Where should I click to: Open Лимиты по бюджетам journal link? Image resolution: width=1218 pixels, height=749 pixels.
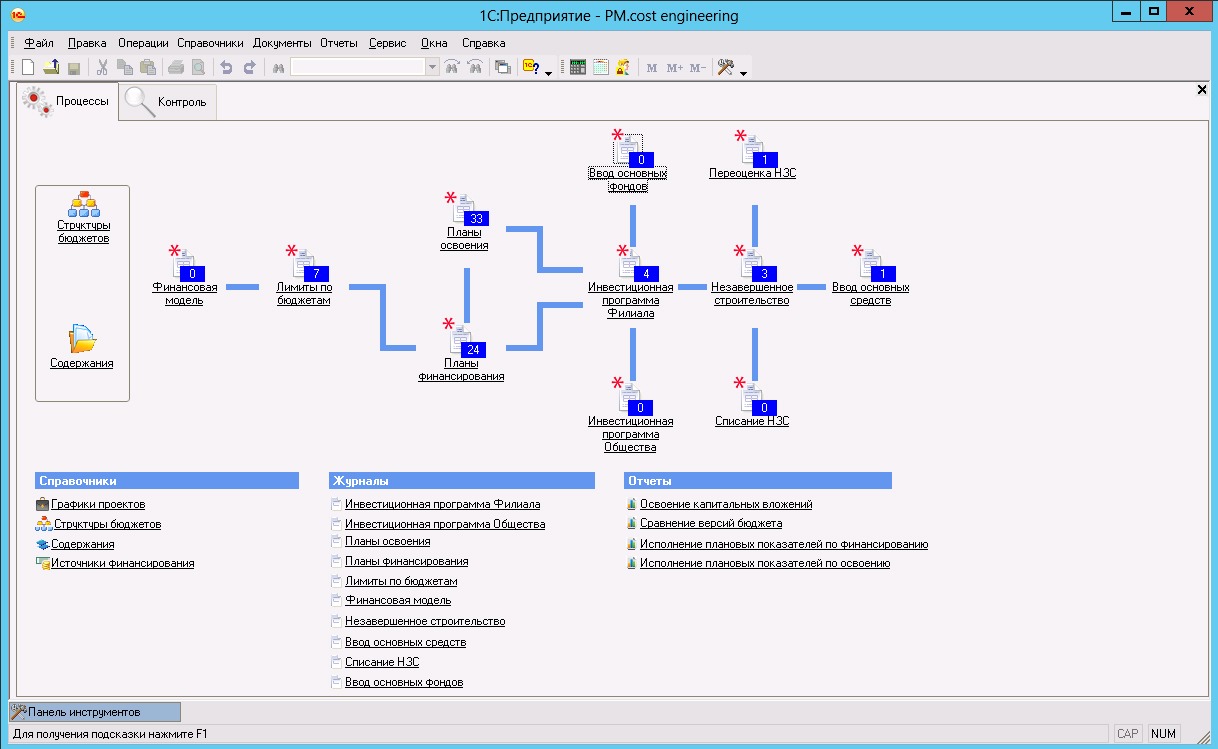click(x=401, y=581)
